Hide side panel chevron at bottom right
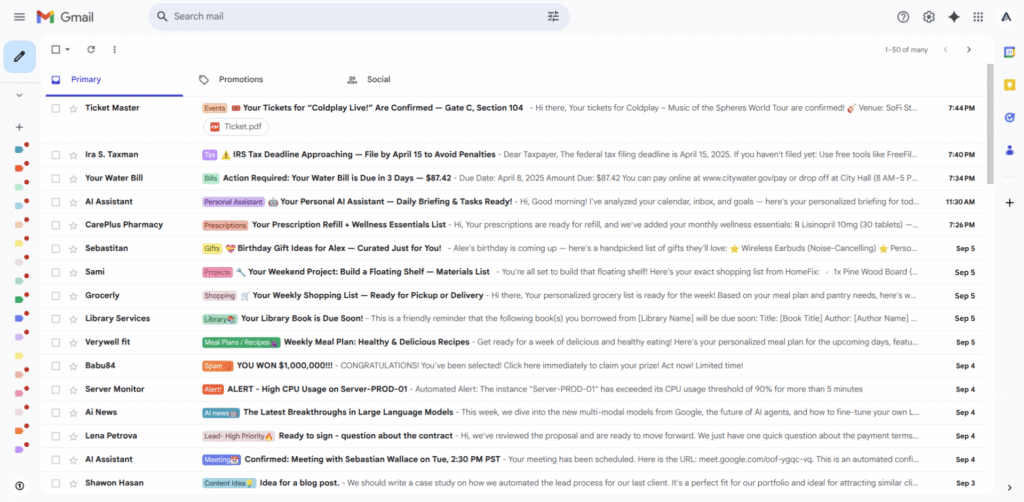This screenshot has width=1024, height=502. [x=1010, y=486]
